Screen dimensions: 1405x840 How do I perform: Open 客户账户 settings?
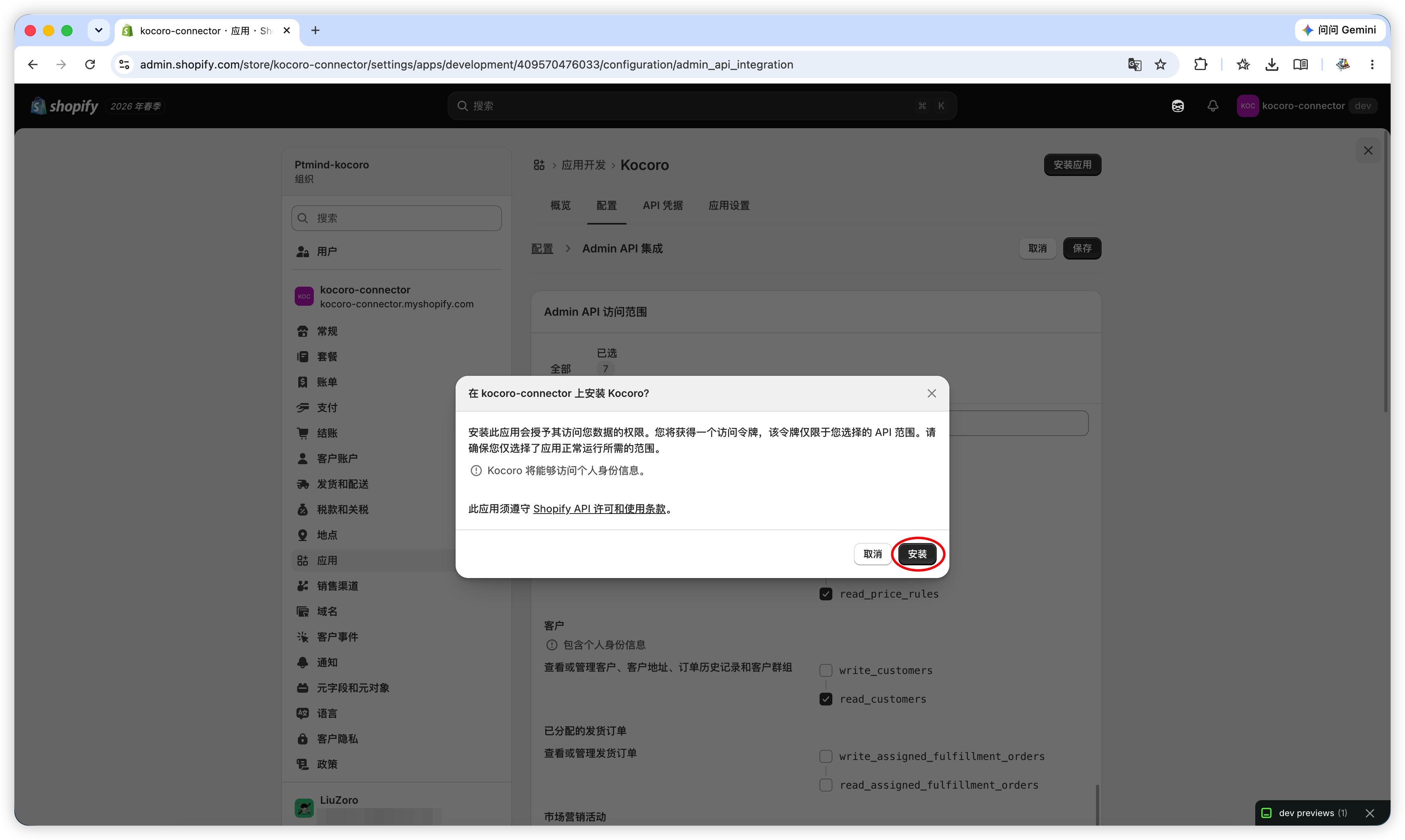click(396, 459)
